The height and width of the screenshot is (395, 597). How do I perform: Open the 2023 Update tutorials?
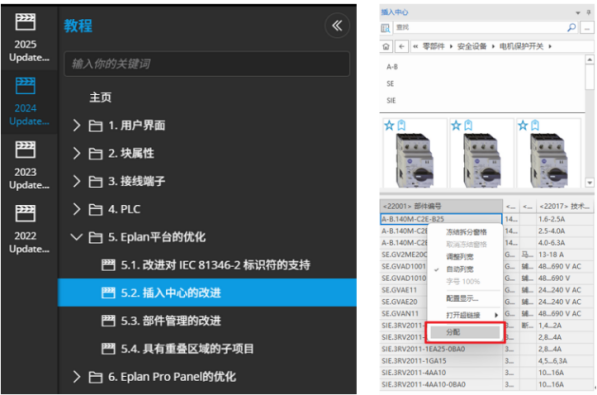29,165
